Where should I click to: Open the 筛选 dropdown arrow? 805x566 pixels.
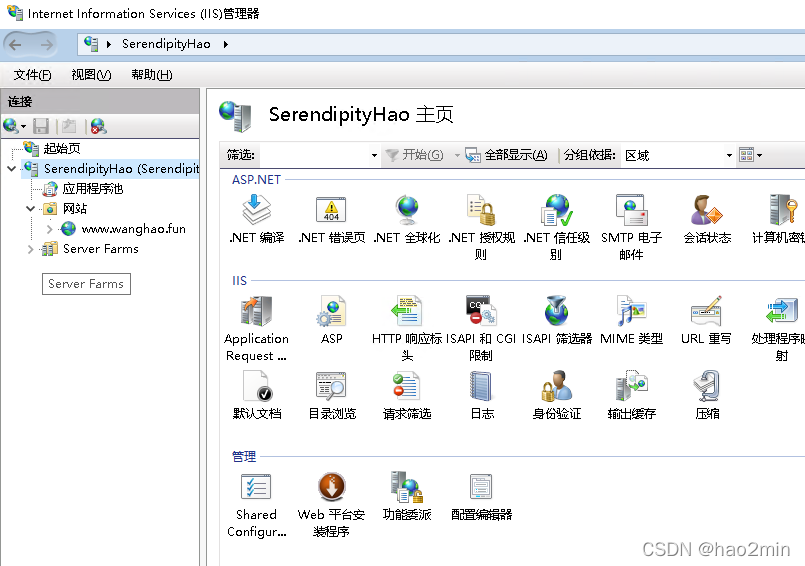374,155
